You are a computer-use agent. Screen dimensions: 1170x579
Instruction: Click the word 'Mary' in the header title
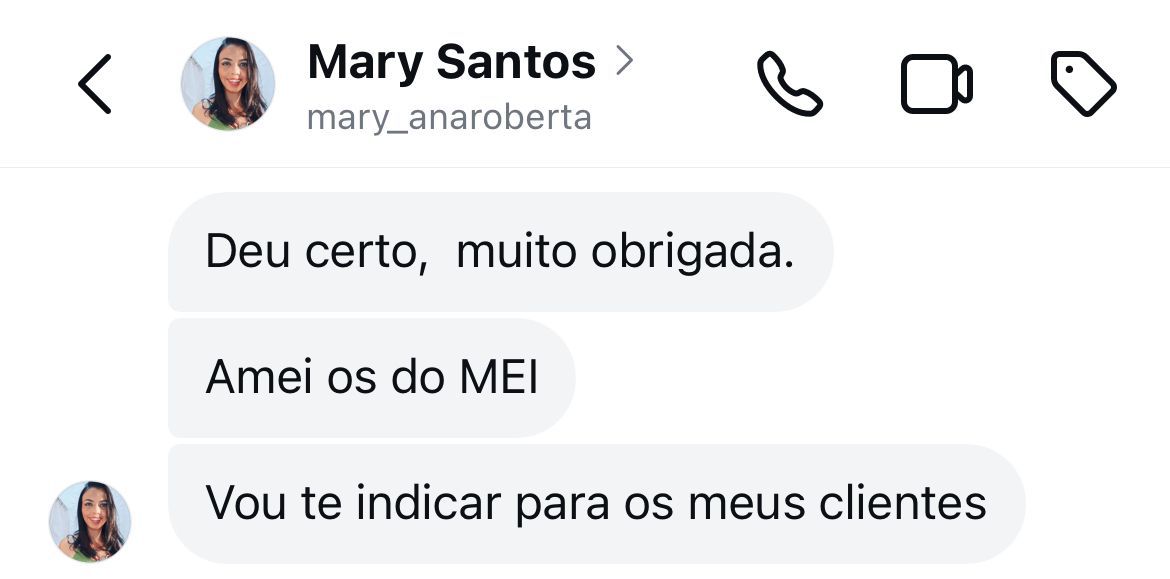pyautogui.click(x=366, y=63)
